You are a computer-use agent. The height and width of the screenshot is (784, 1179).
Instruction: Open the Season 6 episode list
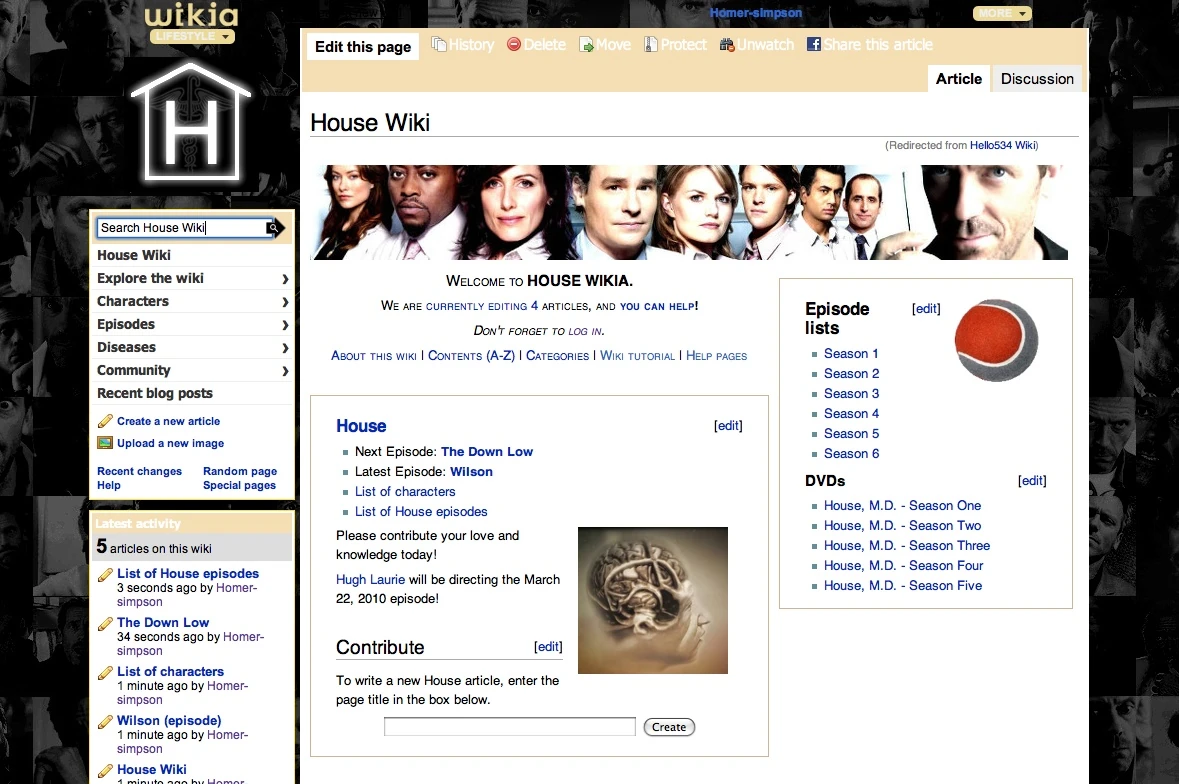tap(851, 453)
